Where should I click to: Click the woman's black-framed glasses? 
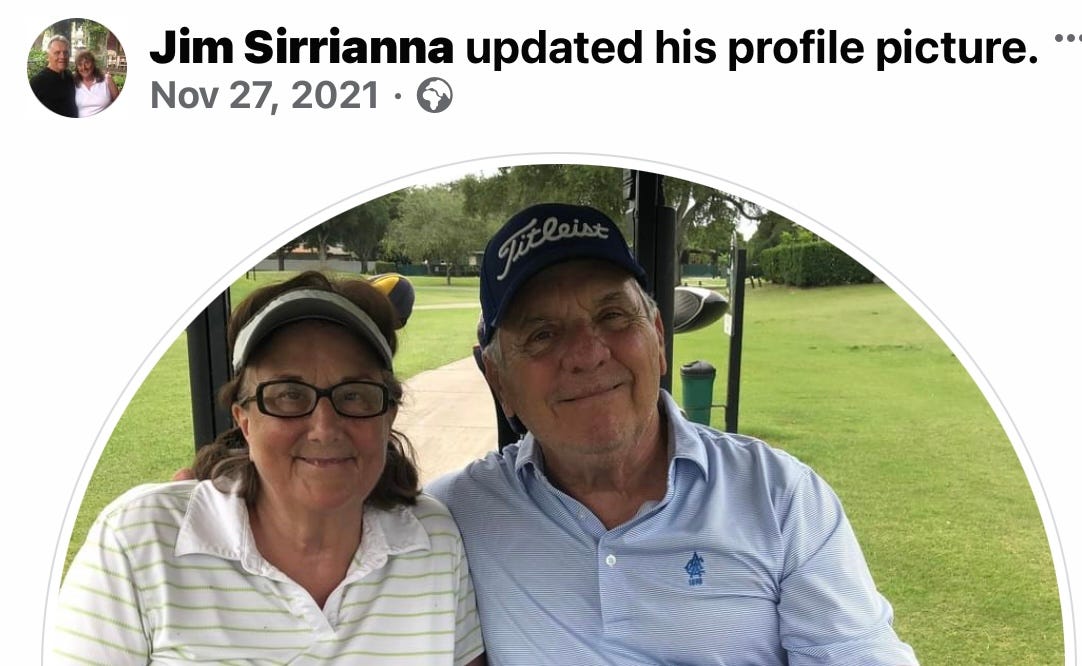317,399
